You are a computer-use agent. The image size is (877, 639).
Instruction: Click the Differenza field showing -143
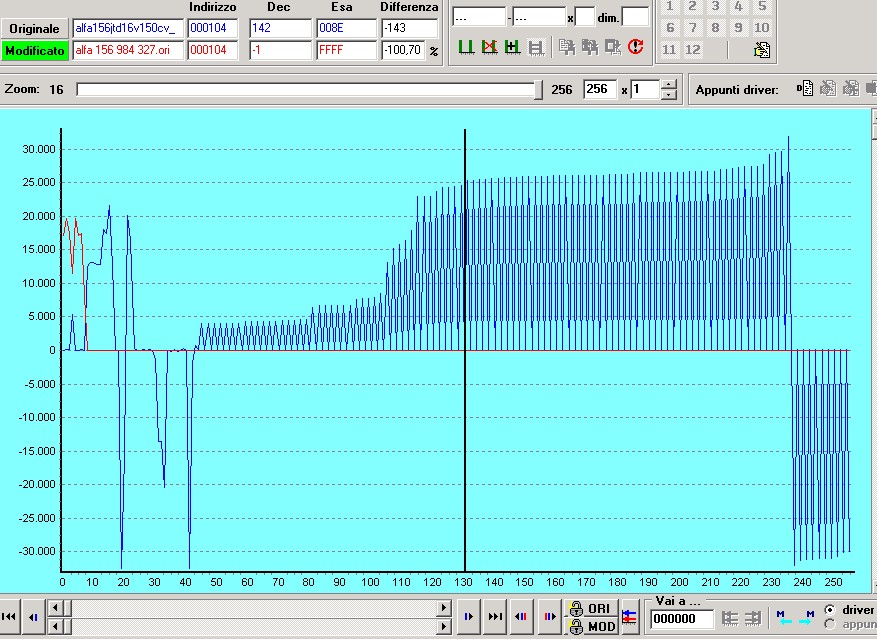point(410,29)
